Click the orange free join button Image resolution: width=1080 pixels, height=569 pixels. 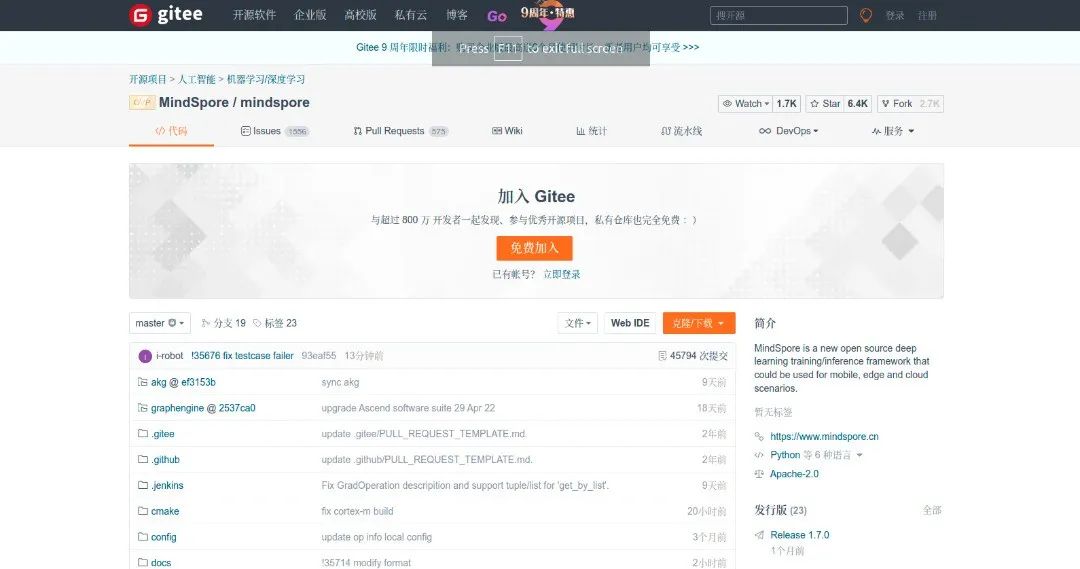(534, 248)
